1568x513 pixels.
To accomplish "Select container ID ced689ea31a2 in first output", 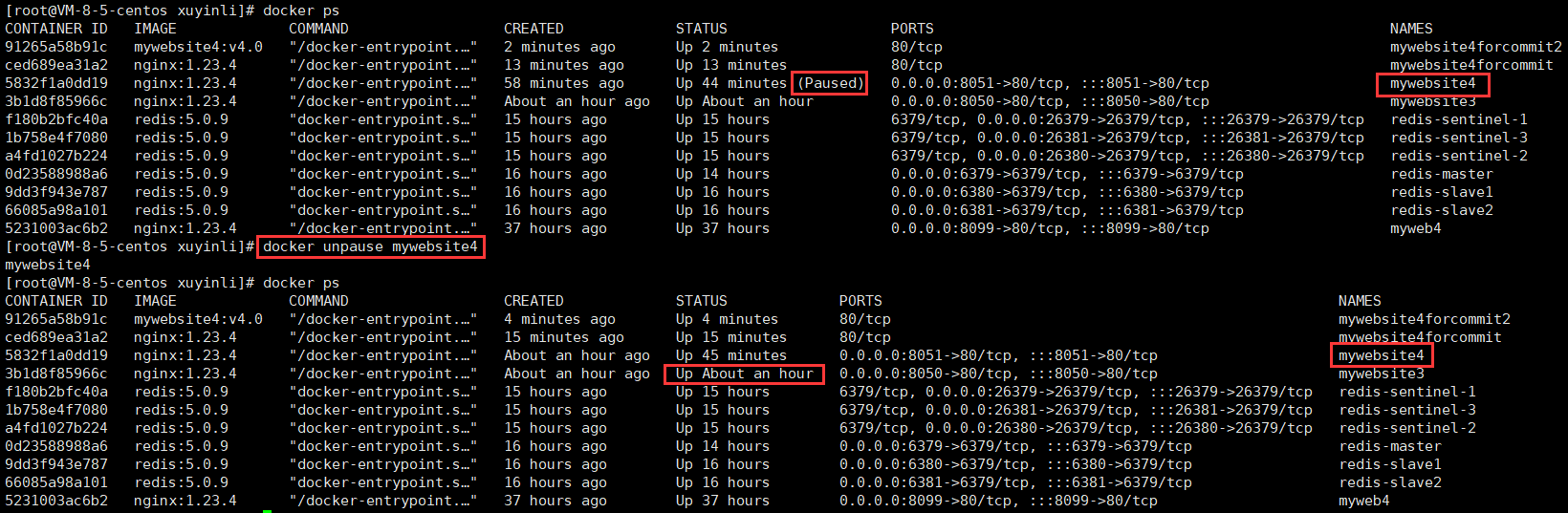I will [x=56, y=65].
